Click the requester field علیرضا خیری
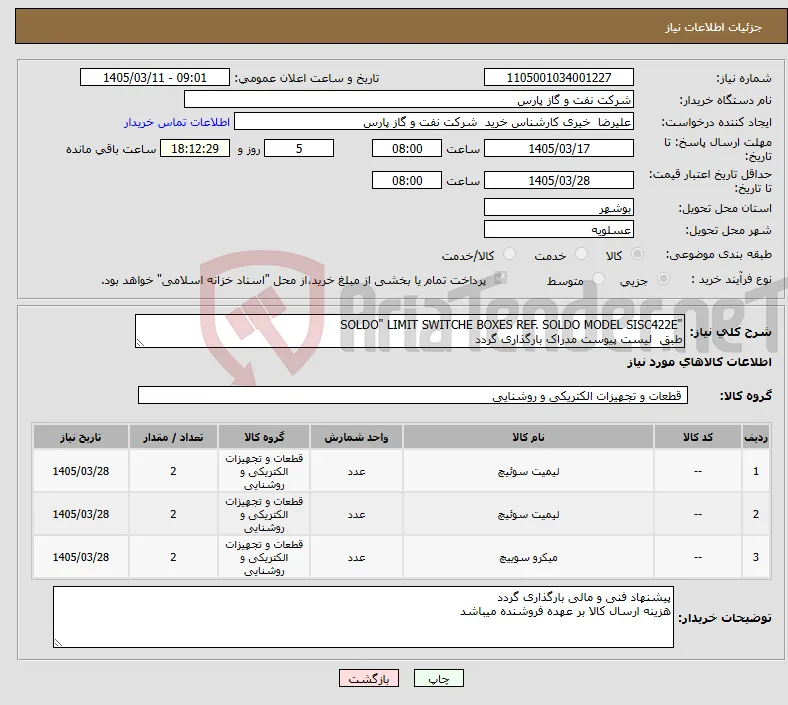 pos(434,122)
